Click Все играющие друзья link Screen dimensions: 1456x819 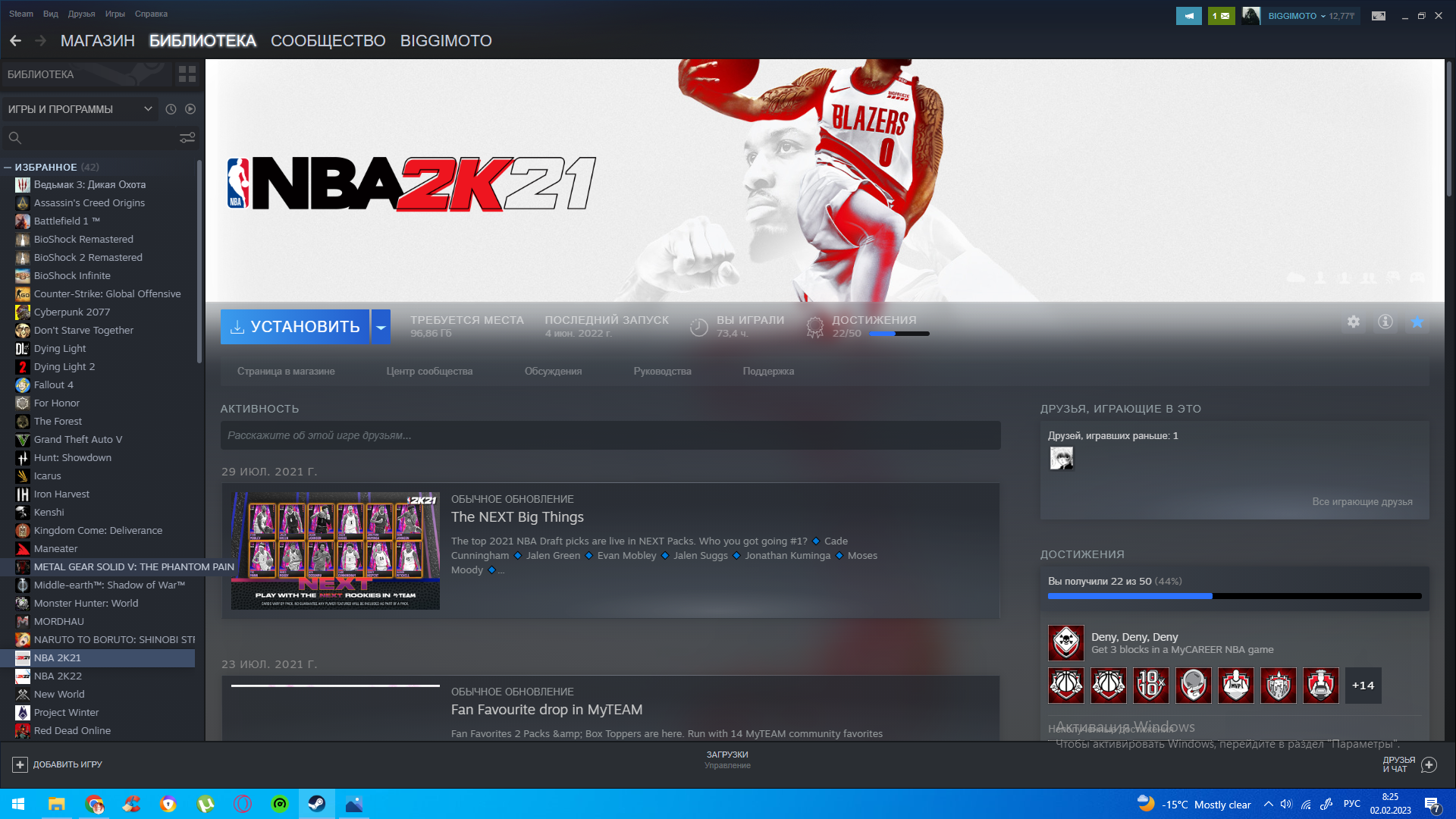pyautogui.click(x=1362, y=501)
